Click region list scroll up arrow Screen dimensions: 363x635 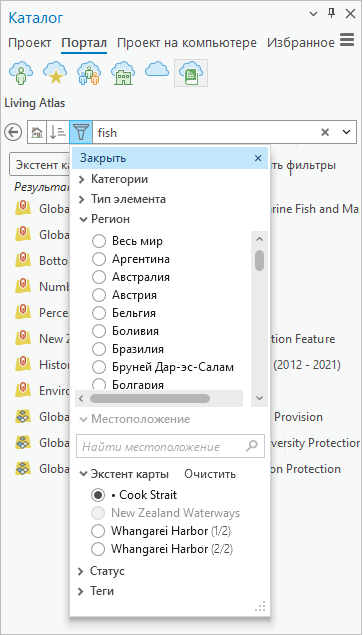pos(260,239)
